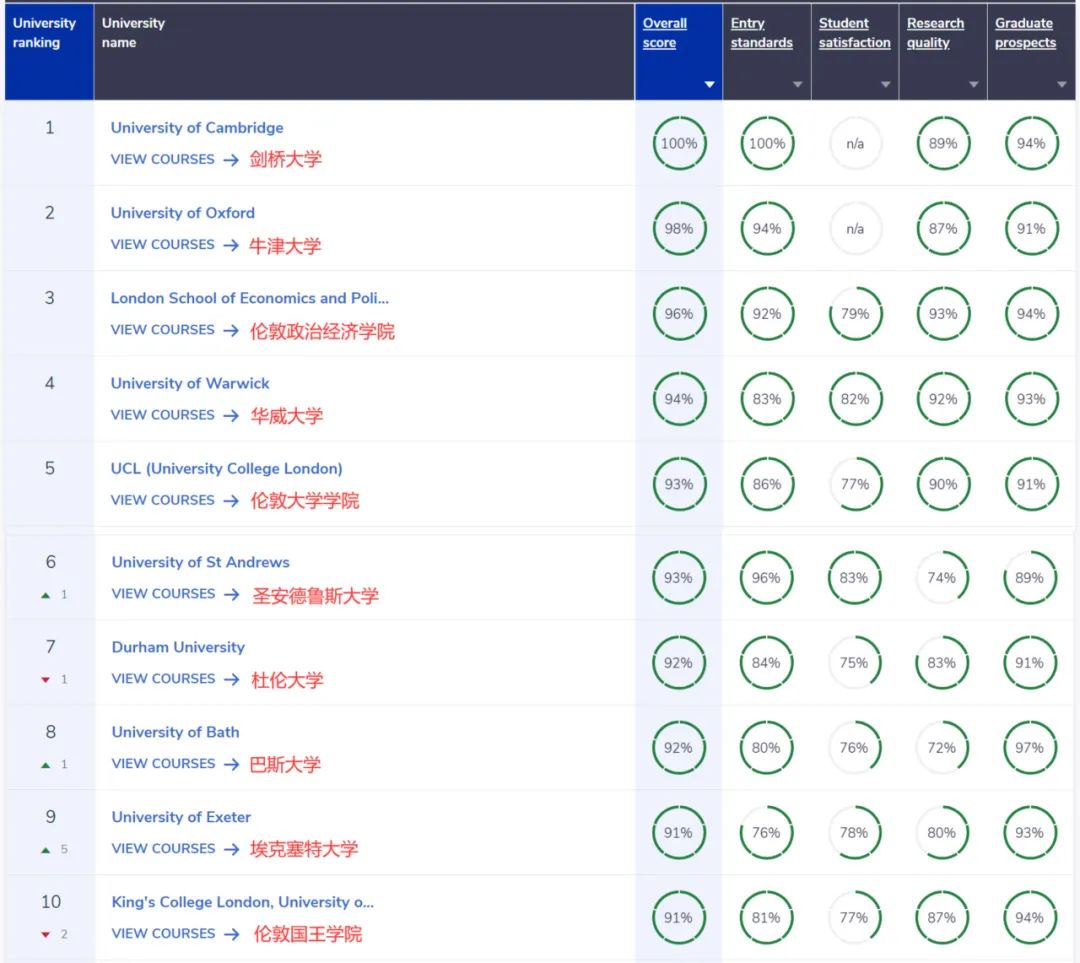Open University of Exeter page

pos(181,817)
